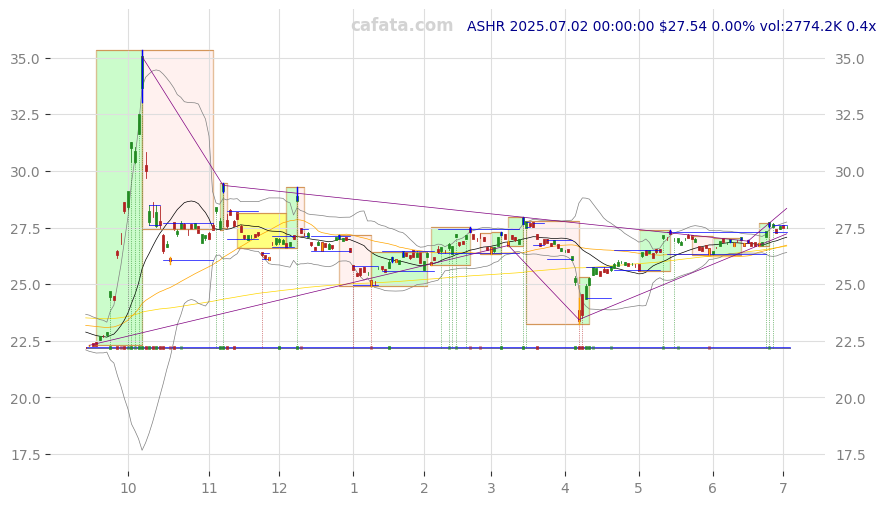
Task: Click the '30.0' label on the right axis
Action: click(x=850, y=172)
